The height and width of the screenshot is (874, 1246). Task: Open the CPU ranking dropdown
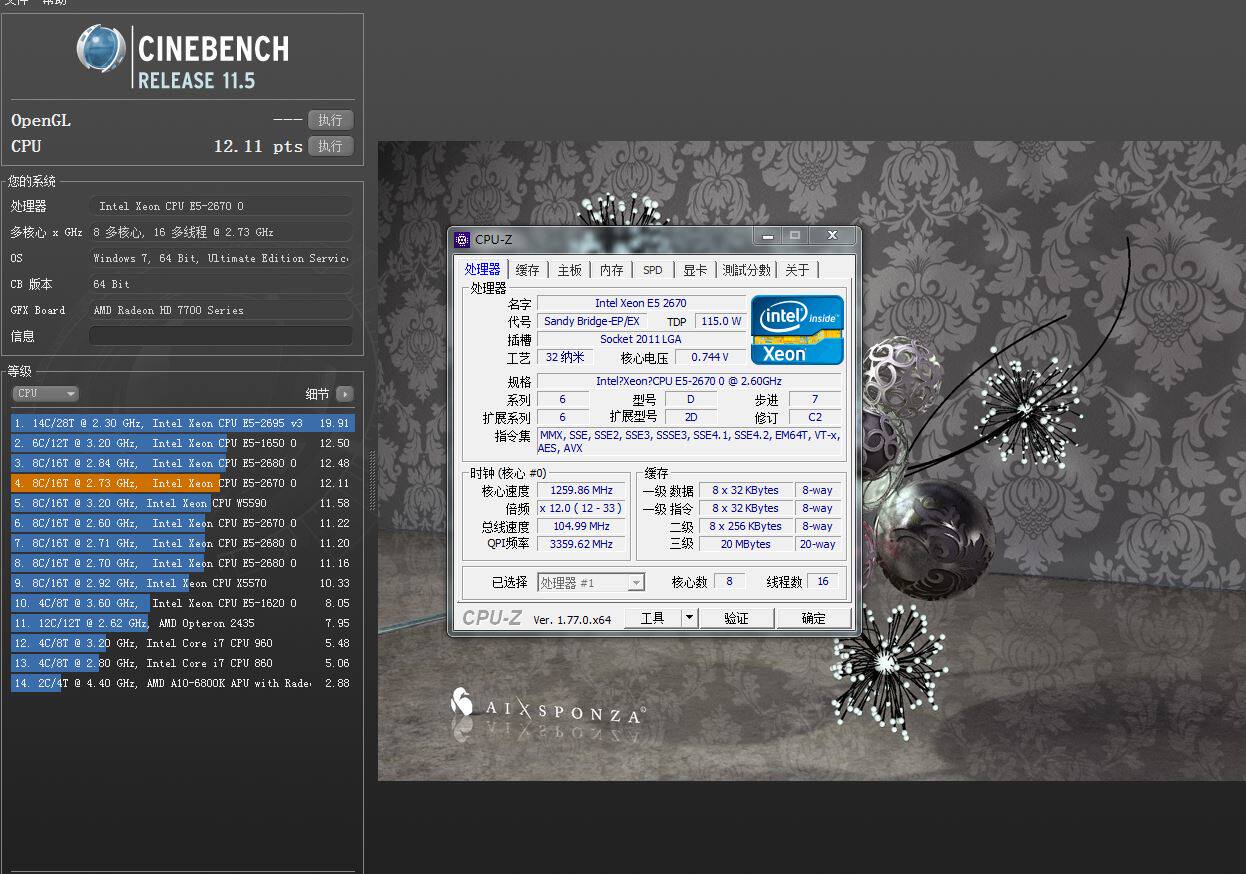pyautogui.click(x=45, y=394)
